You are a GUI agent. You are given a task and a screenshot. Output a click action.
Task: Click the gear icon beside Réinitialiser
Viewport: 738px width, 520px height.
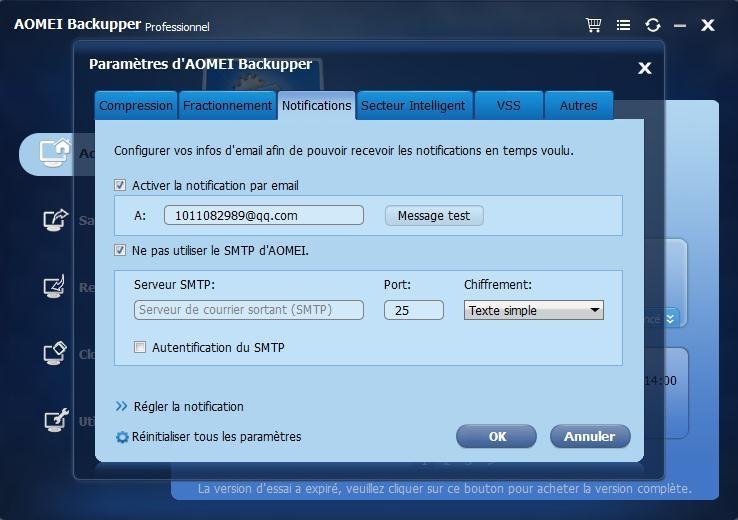click(122, 437)
